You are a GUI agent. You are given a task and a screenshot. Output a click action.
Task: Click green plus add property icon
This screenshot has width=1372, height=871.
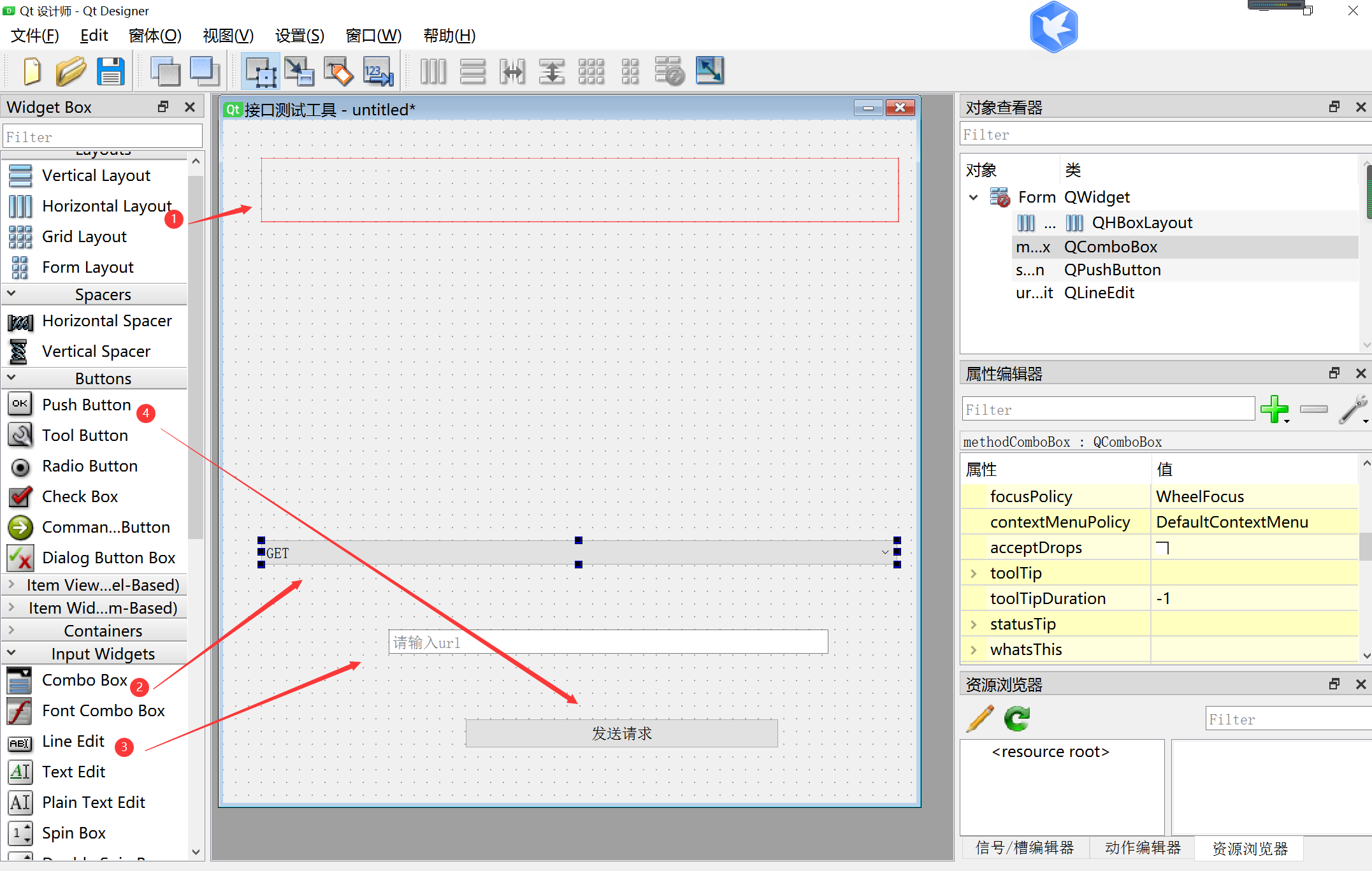click(1275, 409)
